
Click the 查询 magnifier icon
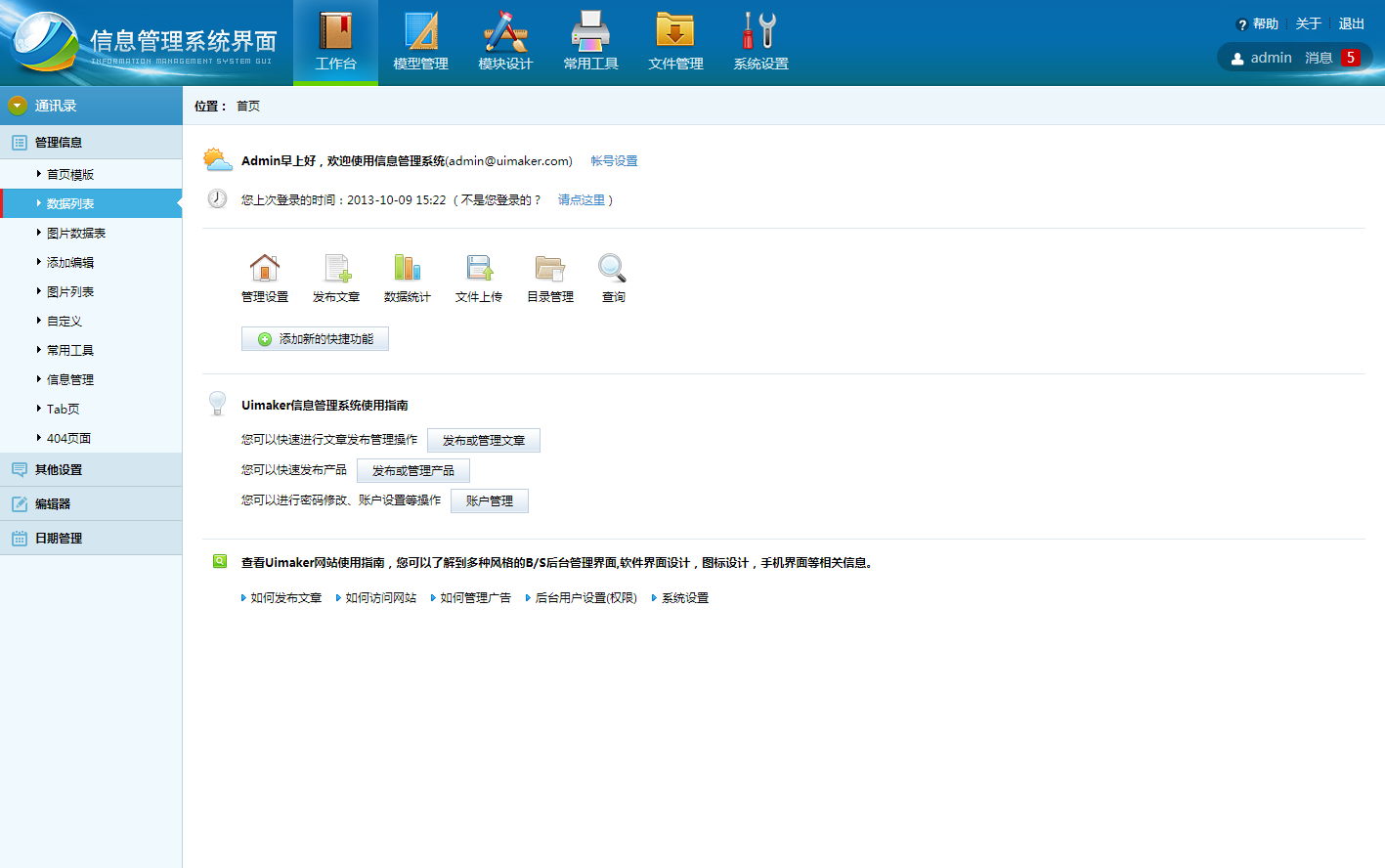613,269
